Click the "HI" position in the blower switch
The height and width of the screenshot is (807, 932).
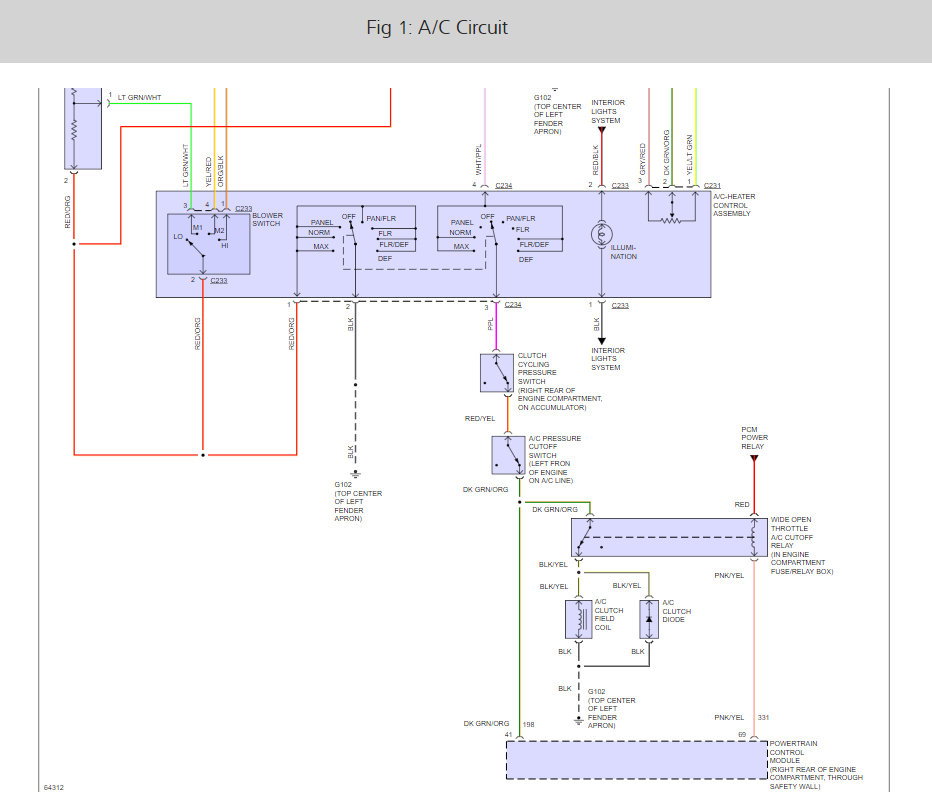225,245
